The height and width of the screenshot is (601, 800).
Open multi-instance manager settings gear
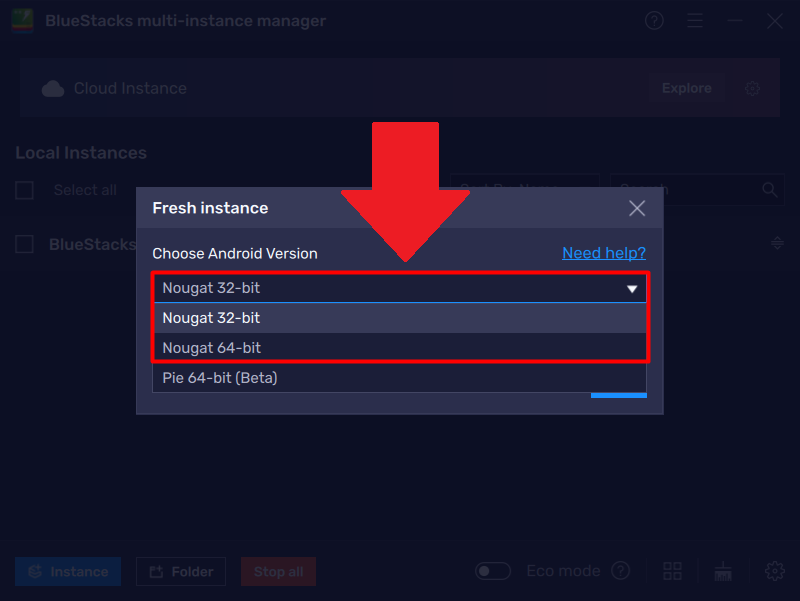(774, 571)
